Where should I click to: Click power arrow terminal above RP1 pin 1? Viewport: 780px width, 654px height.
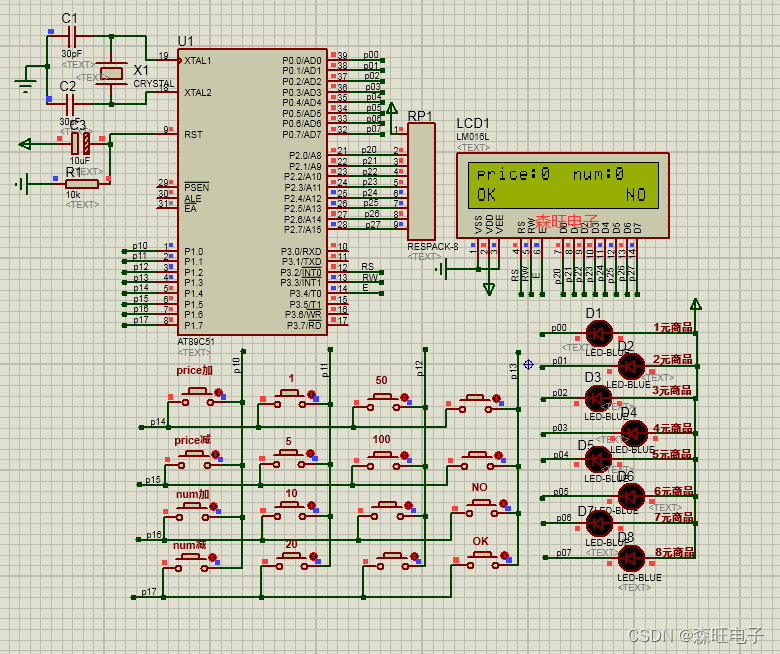392,108
